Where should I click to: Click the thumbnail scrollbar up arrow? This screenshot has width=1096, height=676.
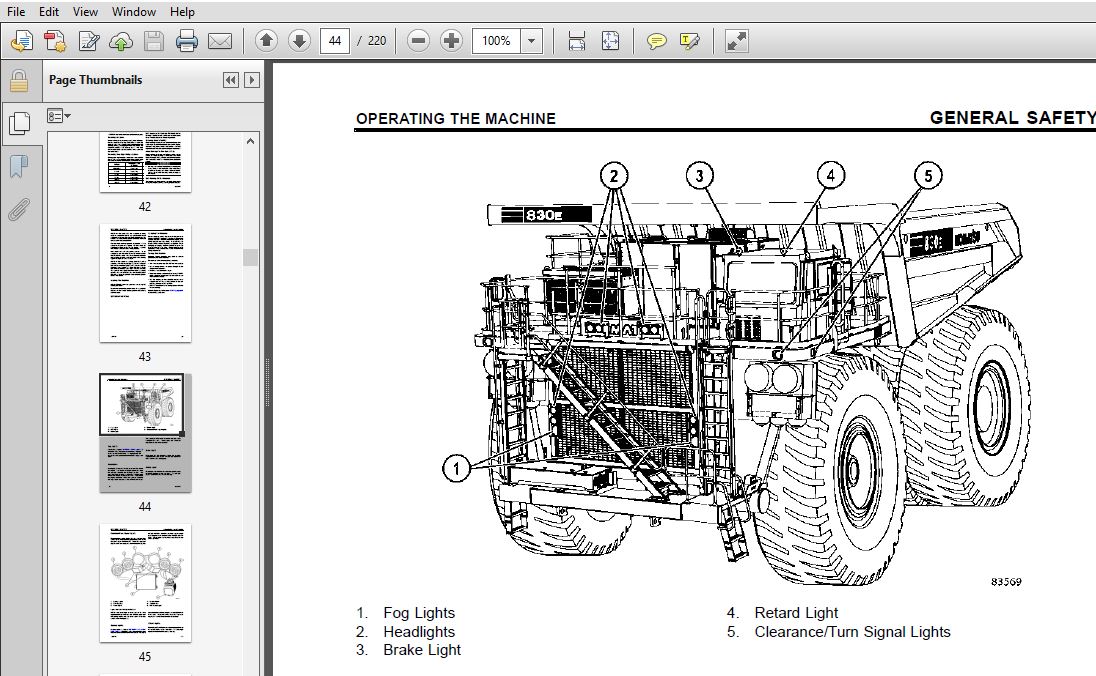250,141
